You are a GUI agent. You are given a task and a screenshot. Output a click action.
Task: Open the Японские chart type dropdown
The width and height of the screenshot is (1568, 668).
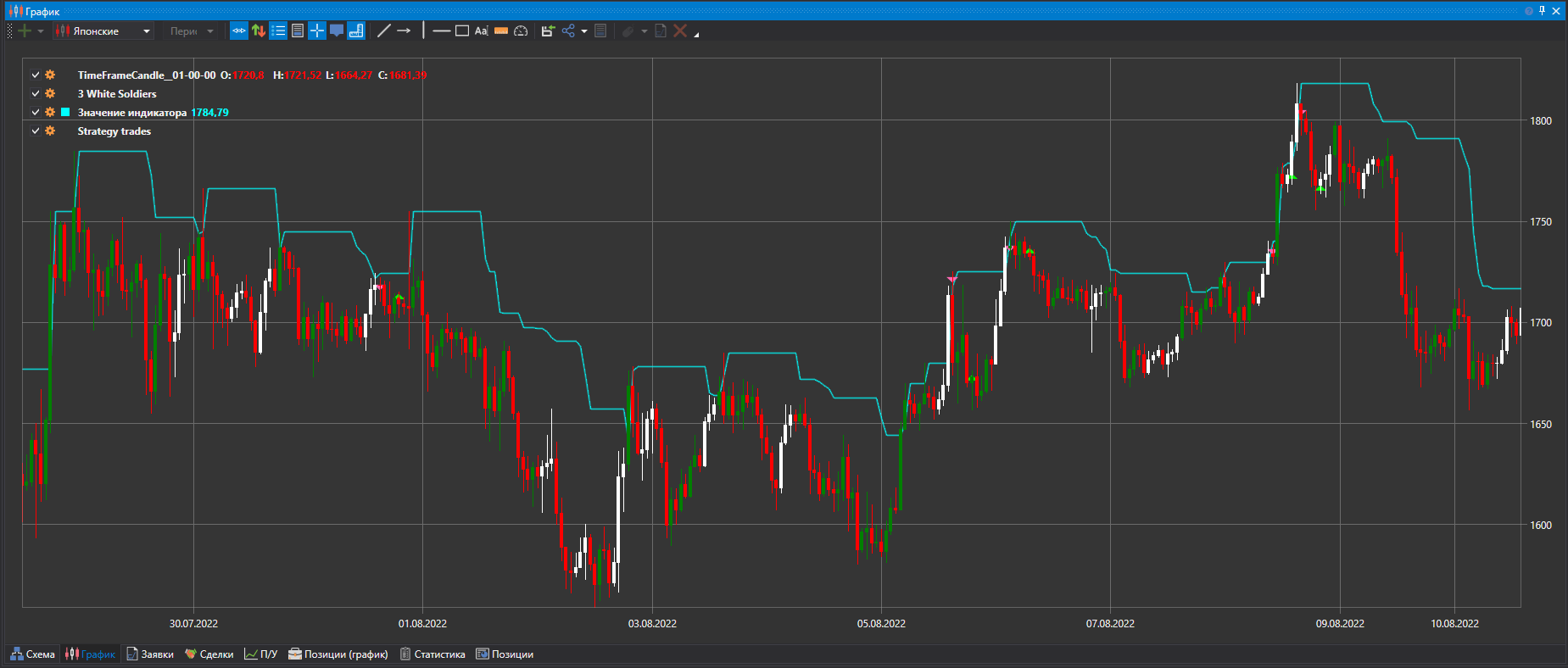[x=103, y=31]
